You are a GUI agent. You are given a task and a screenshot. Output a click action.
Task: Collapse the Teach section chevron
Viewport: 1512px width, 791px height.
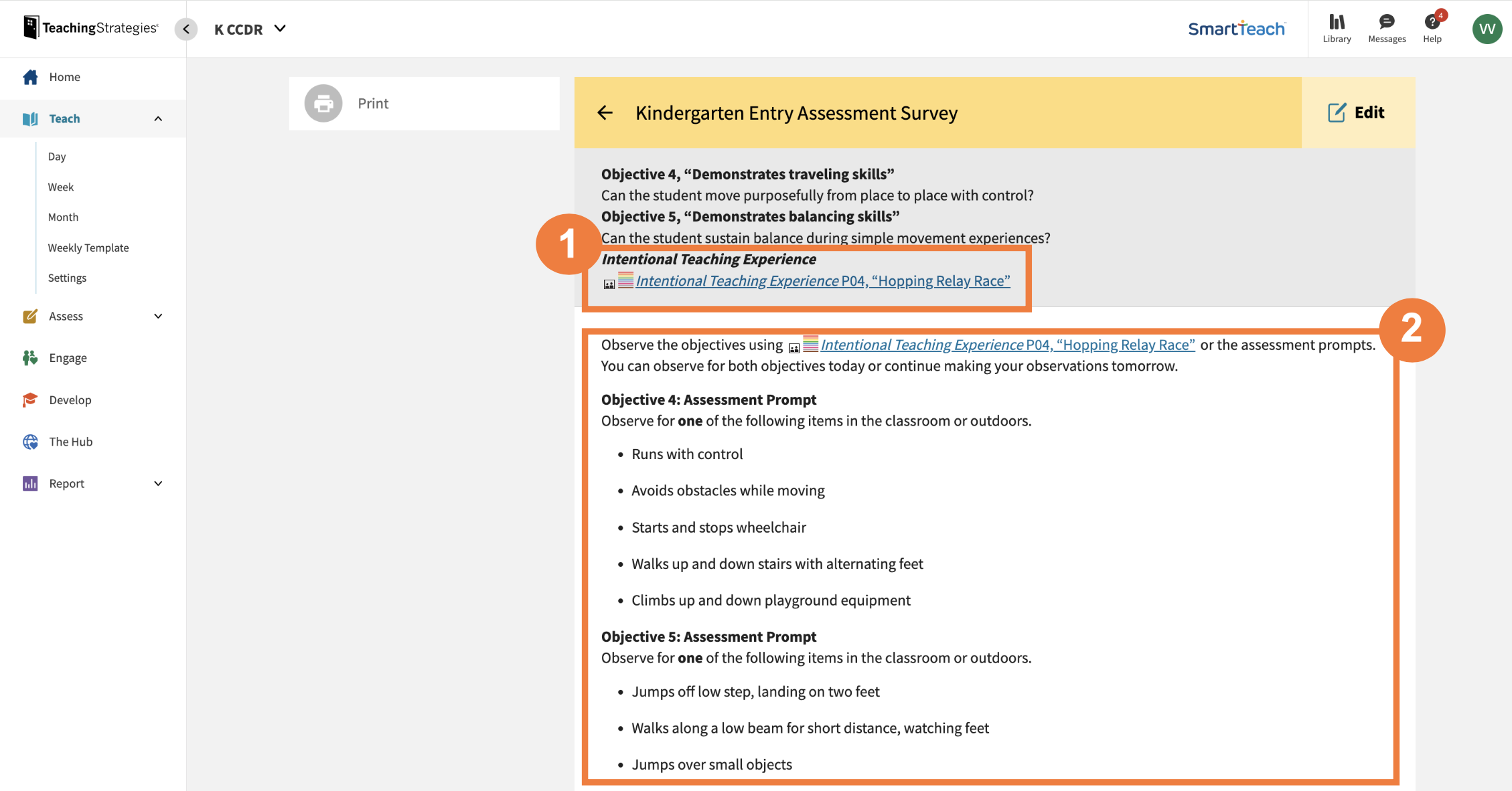[158, 118]
